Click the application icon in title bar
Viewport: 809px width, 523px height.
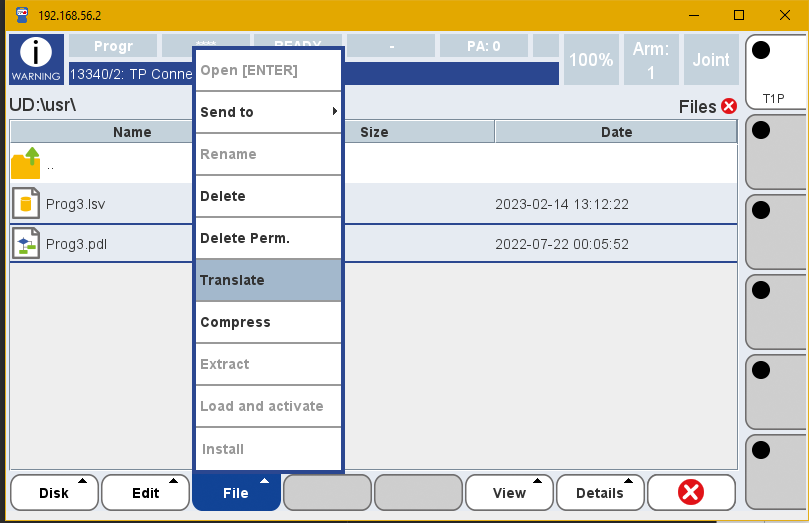19,16
